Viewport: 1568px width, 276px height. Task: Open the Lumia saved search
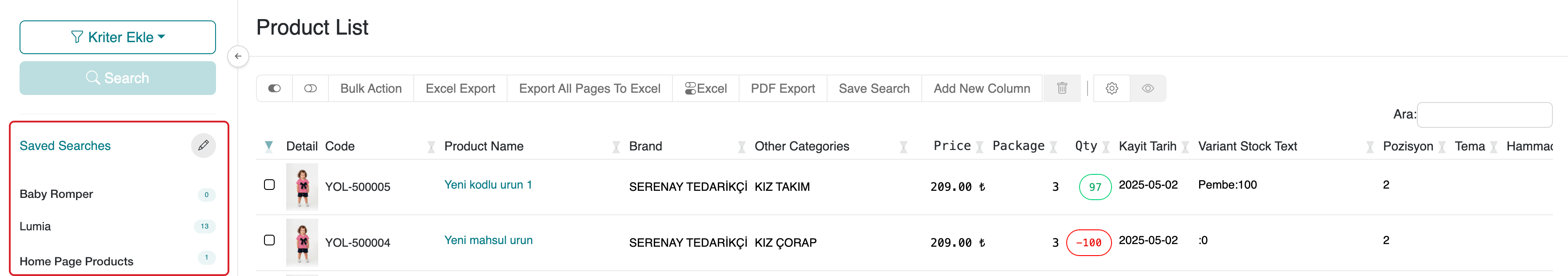35,226
